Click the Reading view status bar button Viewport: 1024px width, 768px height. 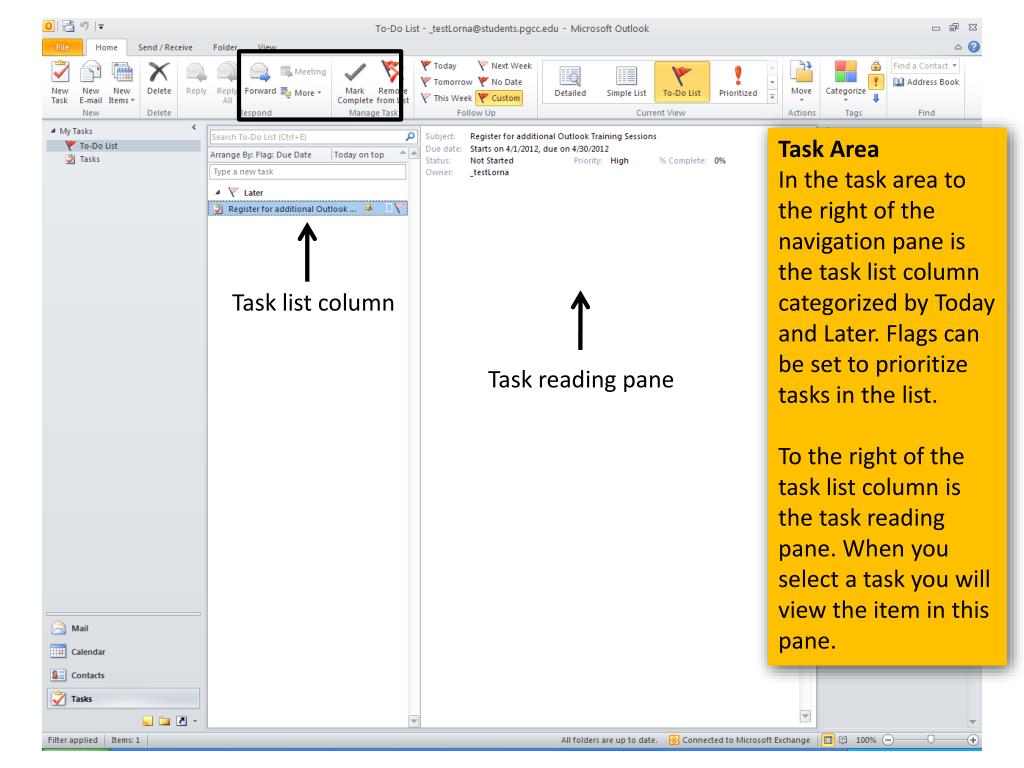pos(842,740)
